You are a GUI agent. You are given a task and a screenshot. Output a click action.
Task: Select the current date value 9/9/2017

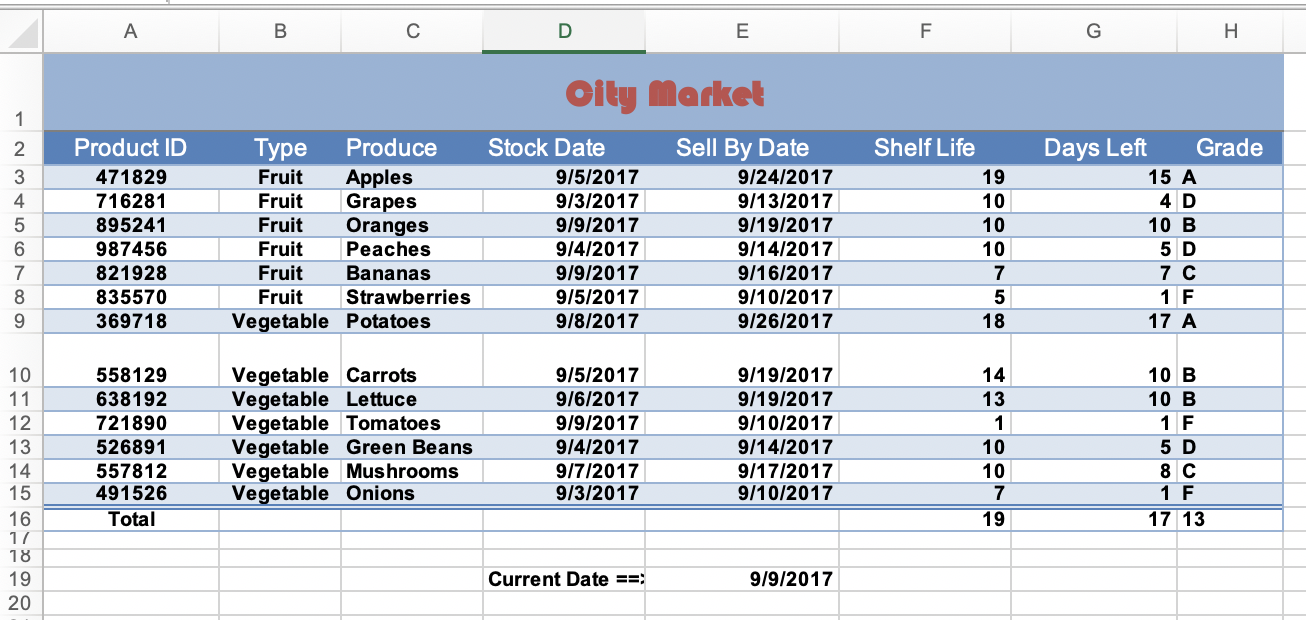[x=742, y=579]
